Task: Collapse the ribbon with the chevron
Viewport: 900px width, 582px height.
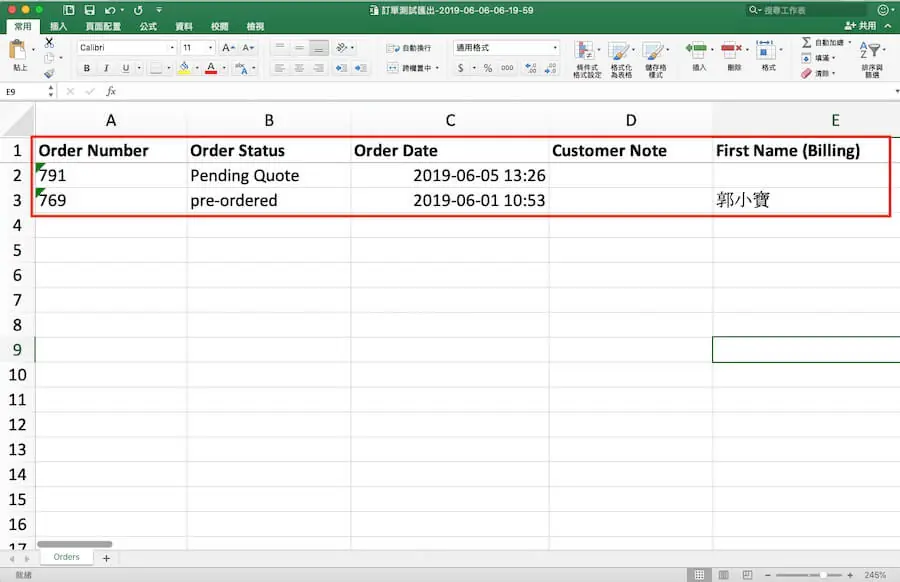Action: tap(888, 26)
